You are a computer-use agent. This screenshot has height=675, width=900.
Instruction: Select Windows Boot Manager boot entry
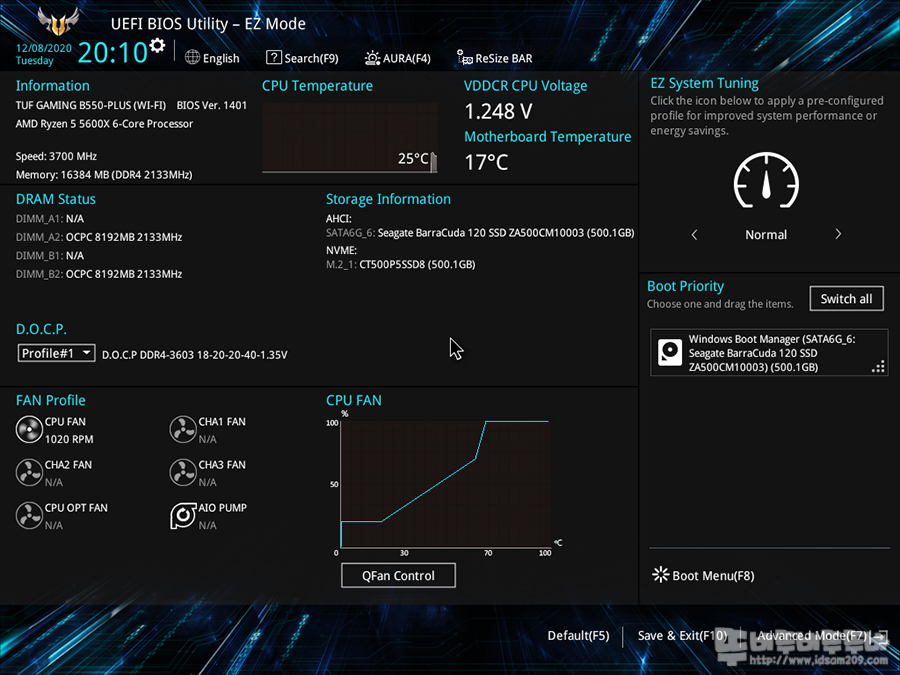click(769, 352)
